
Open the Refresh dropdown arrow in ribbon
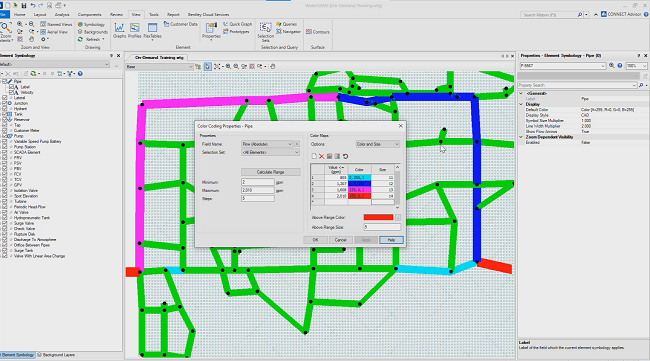point(103,39)
